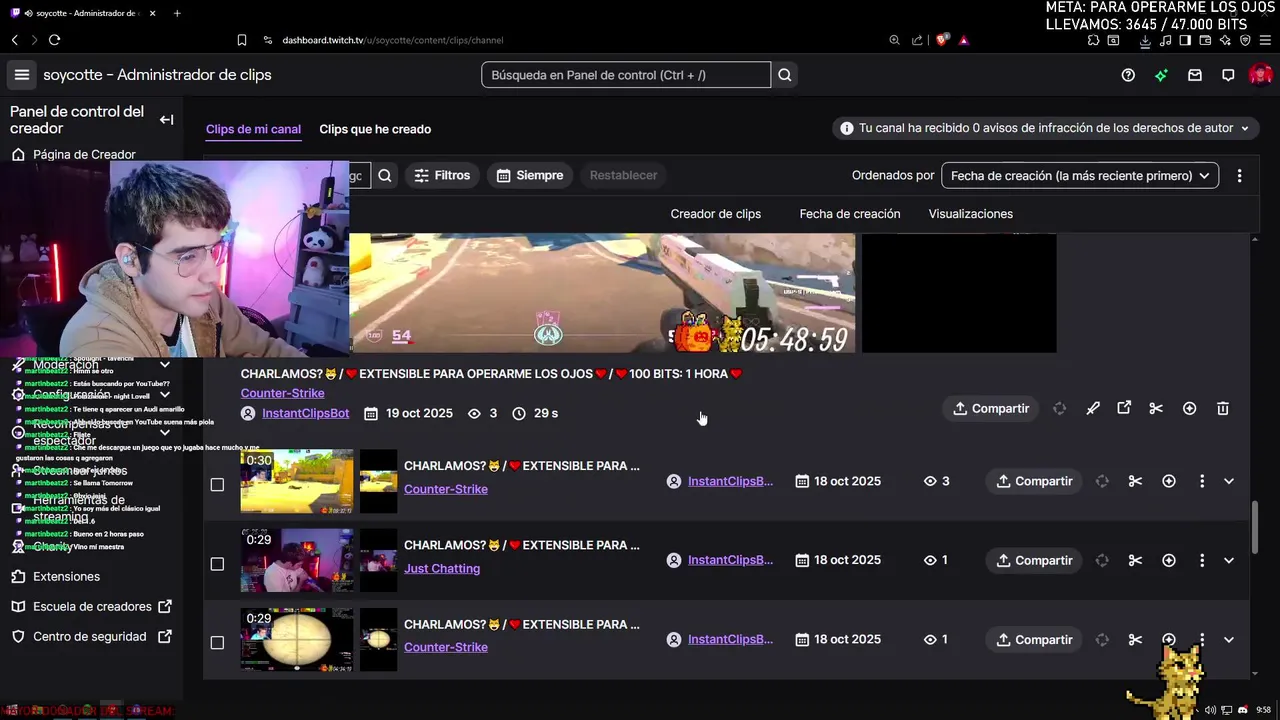Click scissors on the 0:30 Counter-Strike clip row
This screenshot has width=1280, height=720.
1135,481
